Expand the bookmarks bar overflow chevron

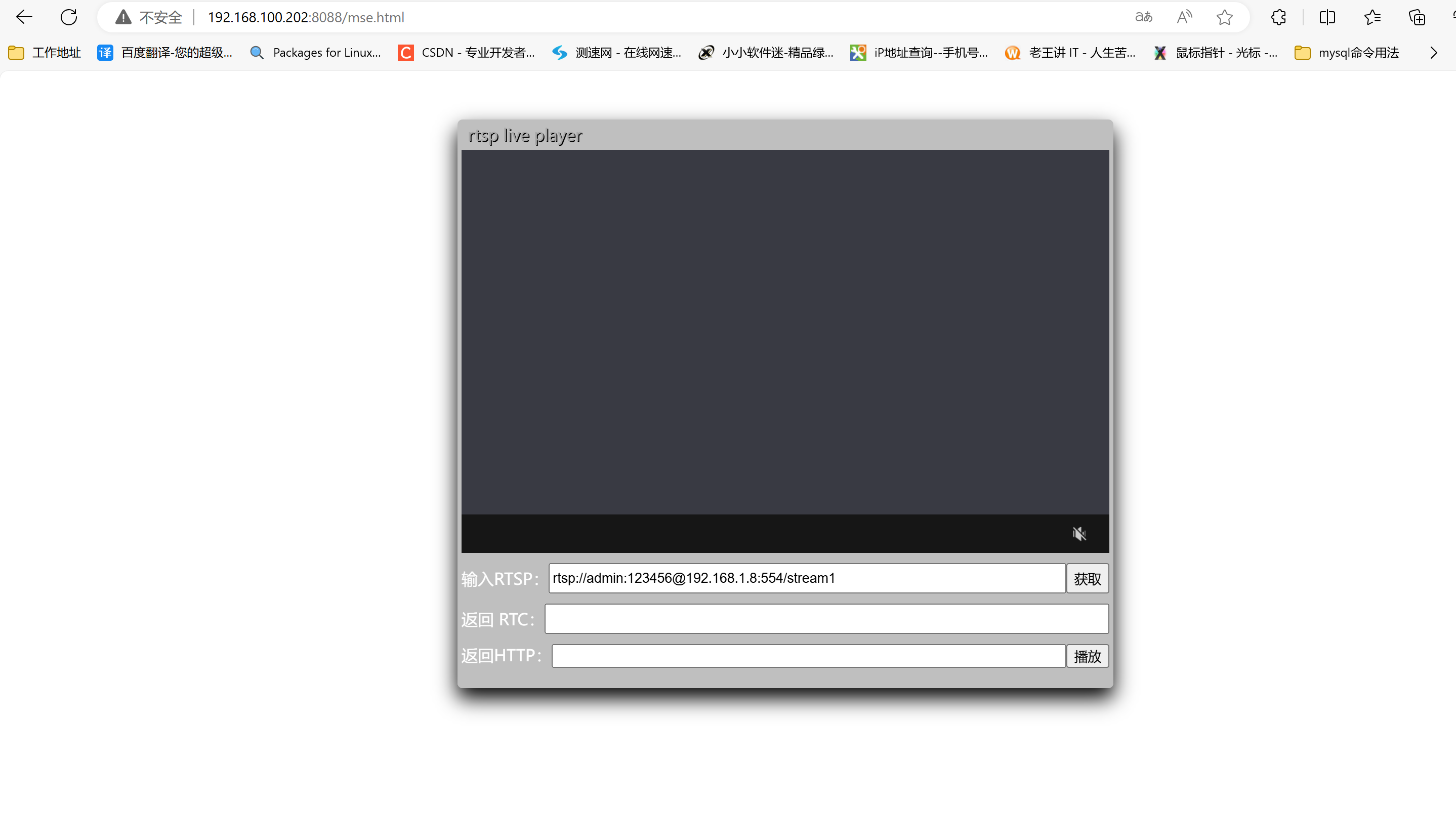click(x=1434, y=53)
